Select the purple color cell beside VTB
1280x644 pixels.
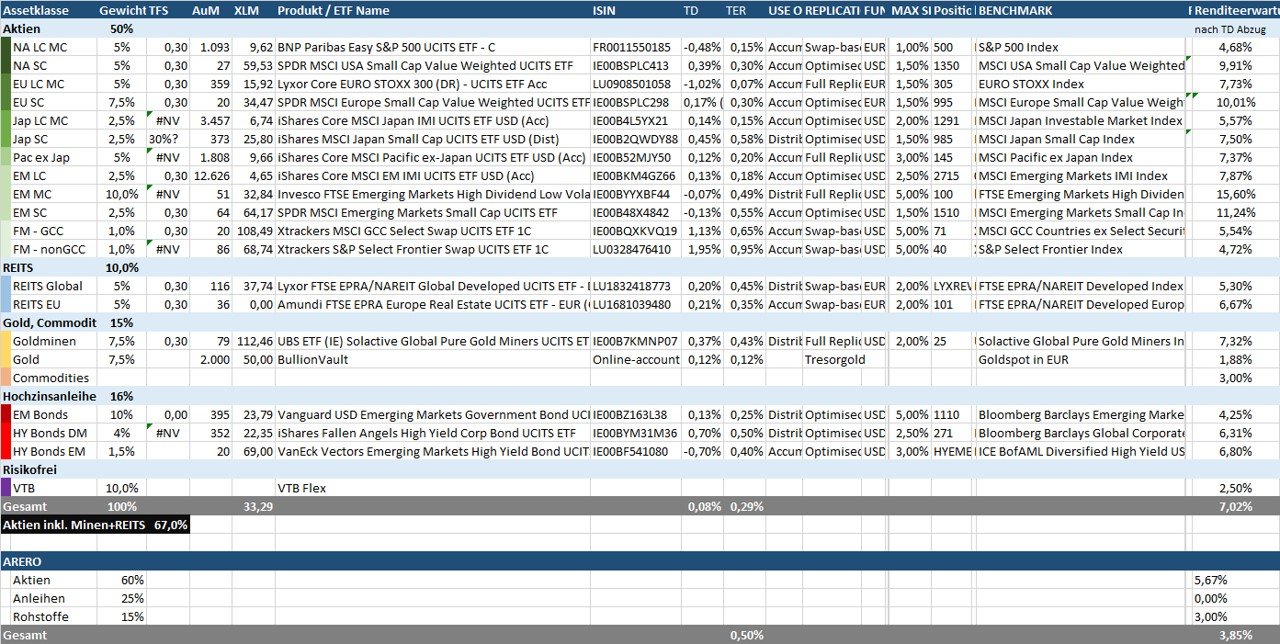(6, 488)
